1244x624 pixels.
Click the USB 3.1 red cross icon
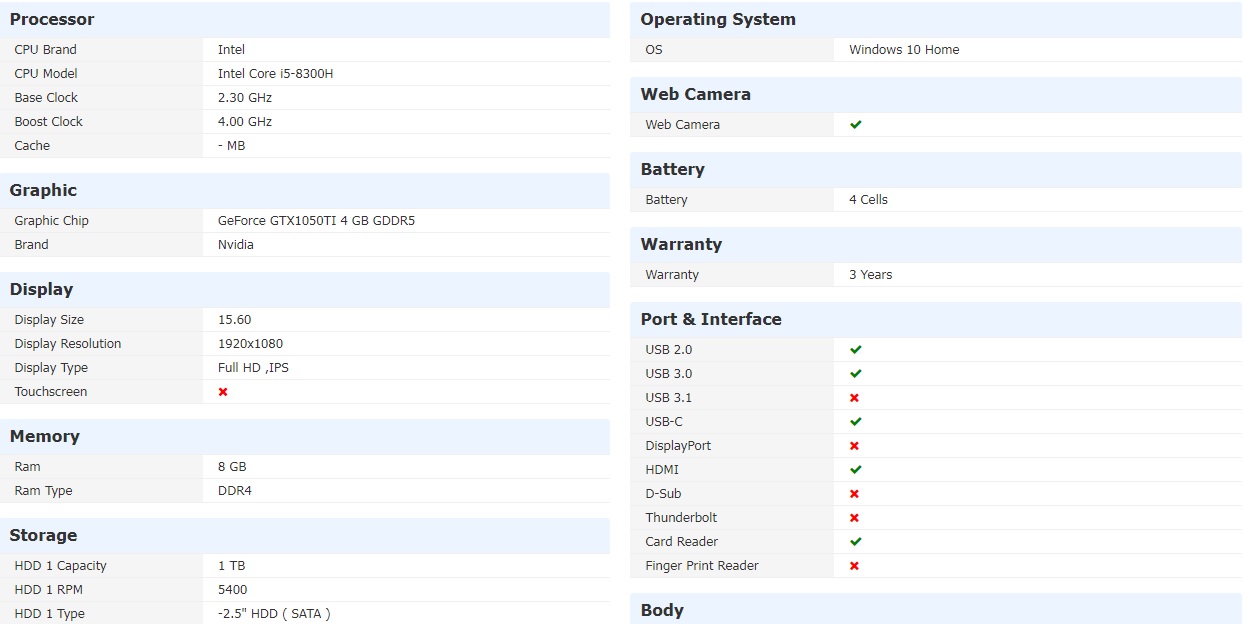(x=855, y=398)
